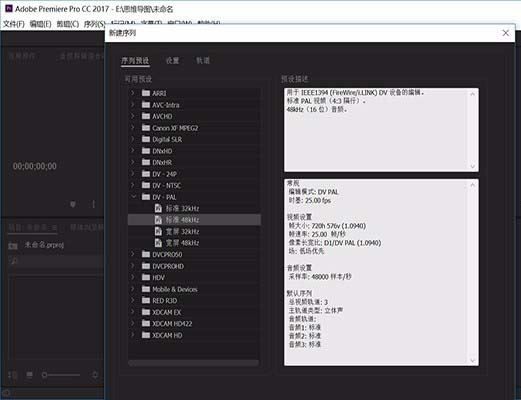Image resolution: width=521 pixels, height=400 pixels.
Task: Click the icon right of project zoom slider
Action: [95, 375]
